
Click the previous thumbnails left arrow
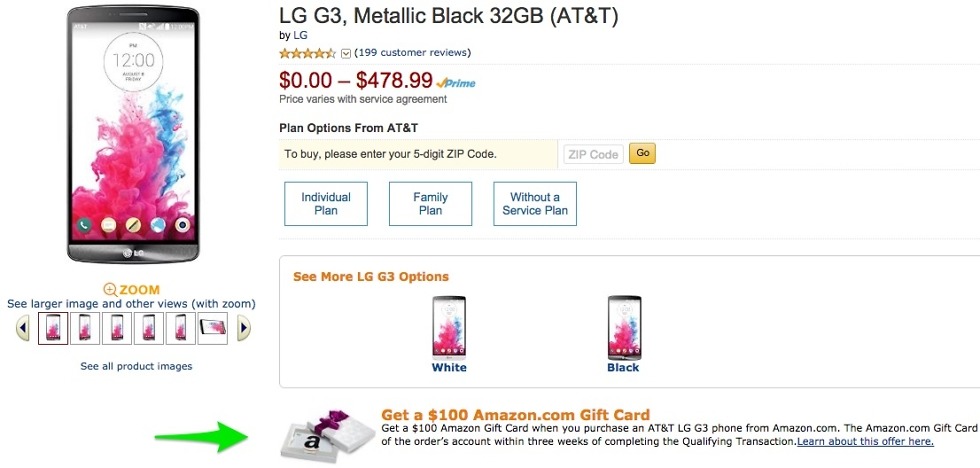click(24, 328)
